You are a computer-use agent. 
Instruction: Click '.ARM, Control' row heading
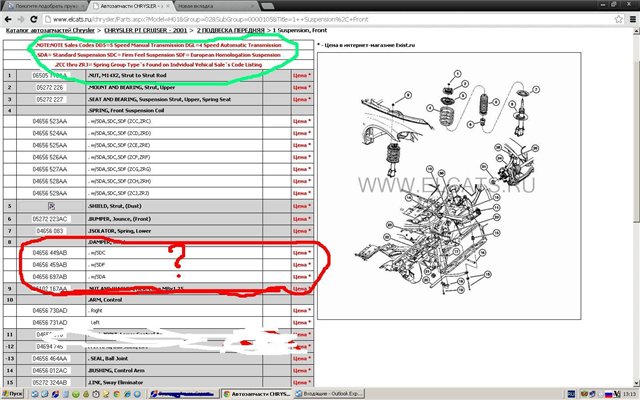(x=105, y=300)
